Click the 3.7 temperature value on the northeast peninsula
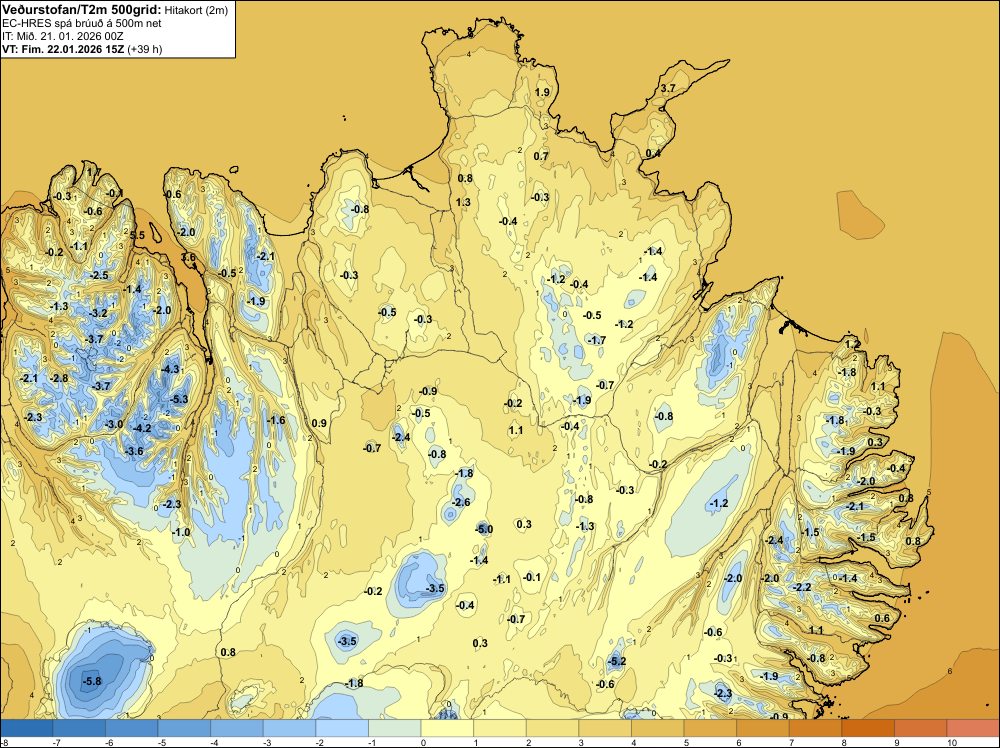This screenshot has width=1000, height=748. pyautogui.click(x=667, y=88)
